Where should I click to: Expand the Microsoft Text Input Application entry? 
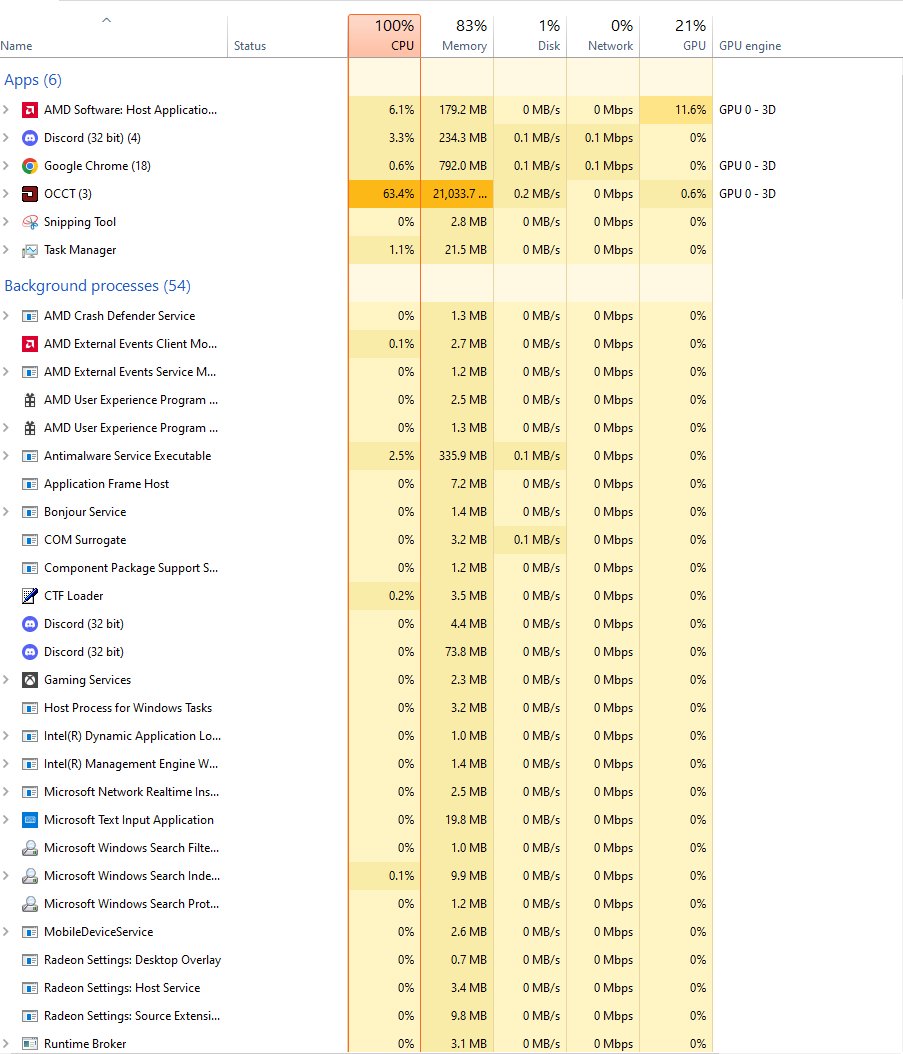tap(6, 820)
